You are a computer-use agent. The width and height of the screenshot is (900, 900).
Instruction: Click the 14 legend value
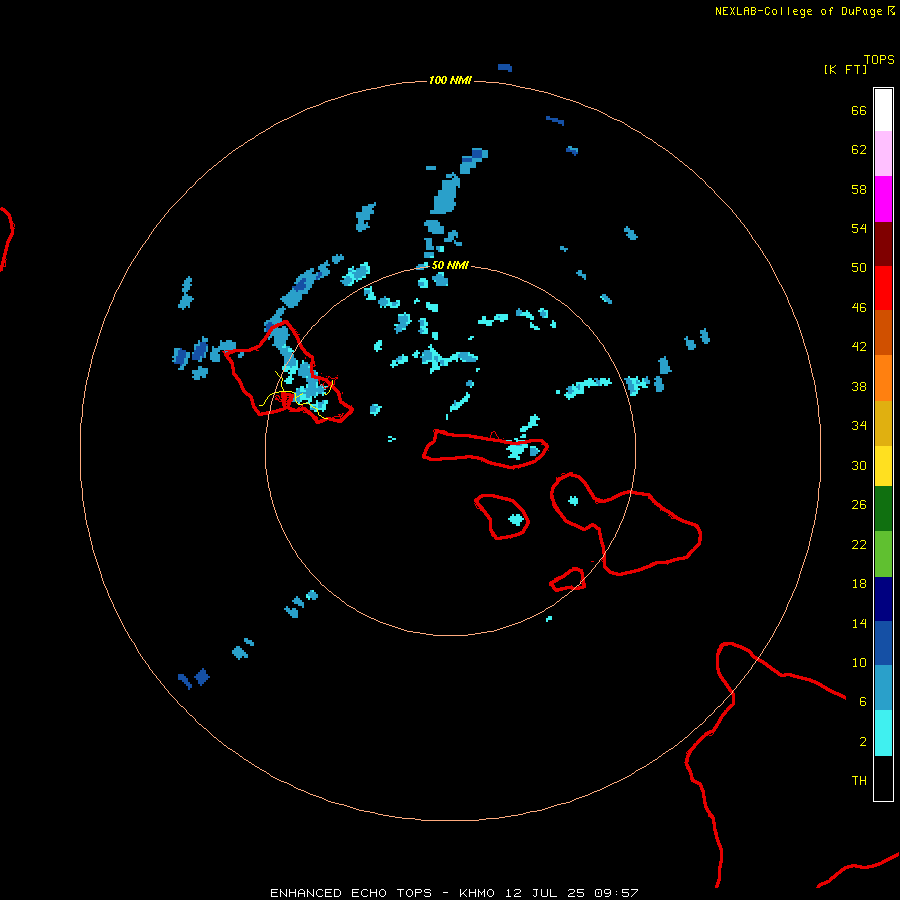click(859, 623)
